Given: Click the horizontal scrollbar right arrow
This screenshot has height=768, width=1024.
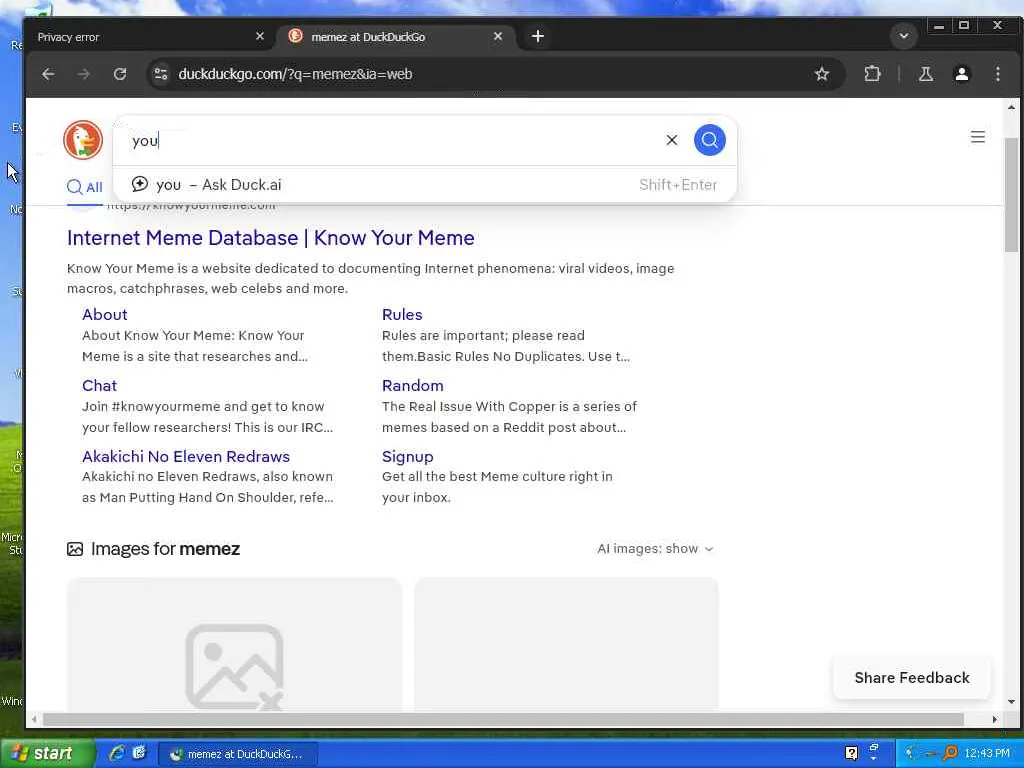Looking at the screenshot, I should pos(995,719).
